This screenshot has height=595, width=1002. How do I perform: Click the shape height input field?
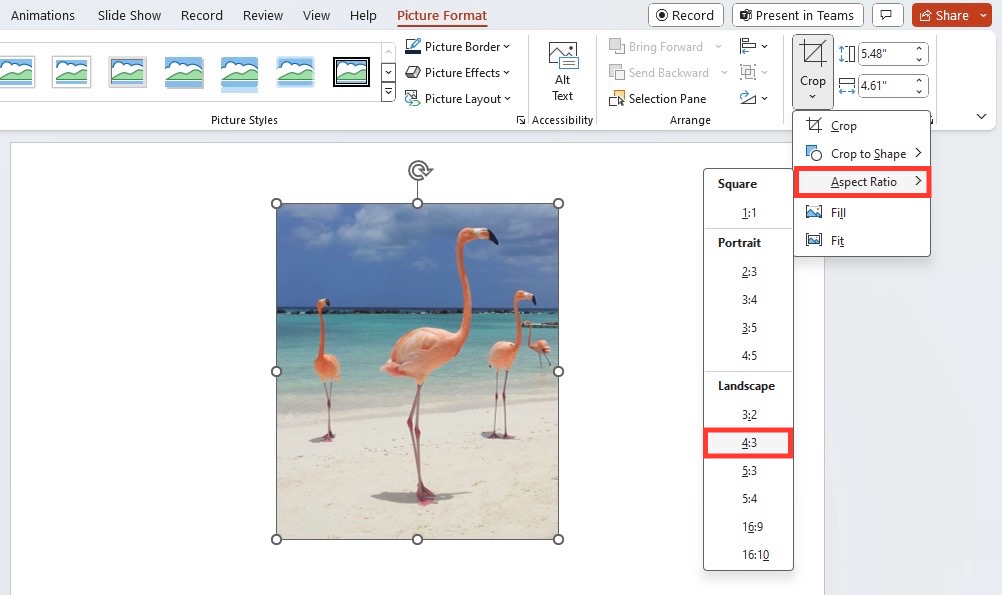point(886,54)
